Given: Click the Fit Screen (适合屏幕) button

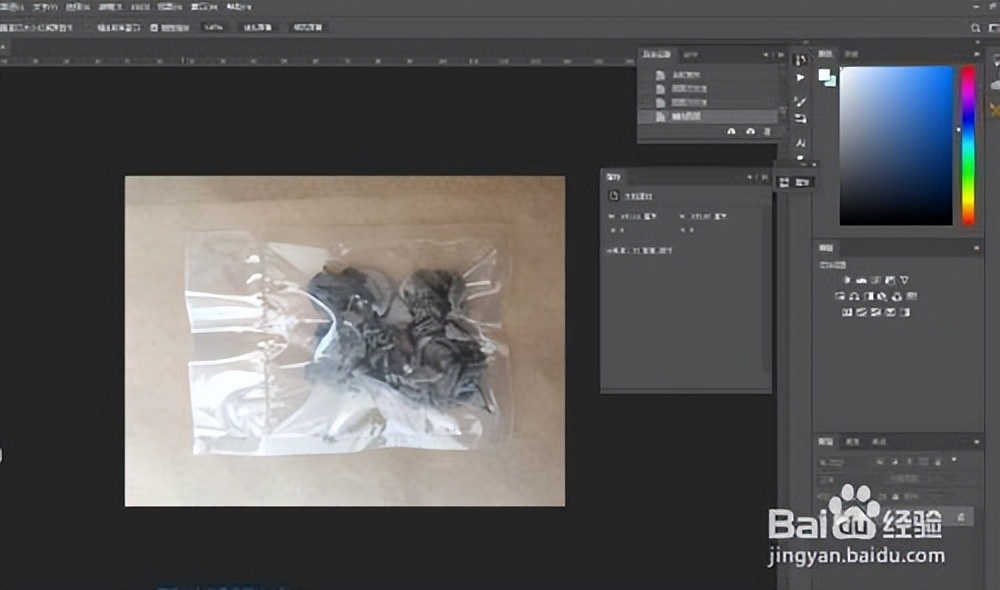Looking at the screenshot, I should 258,28.
